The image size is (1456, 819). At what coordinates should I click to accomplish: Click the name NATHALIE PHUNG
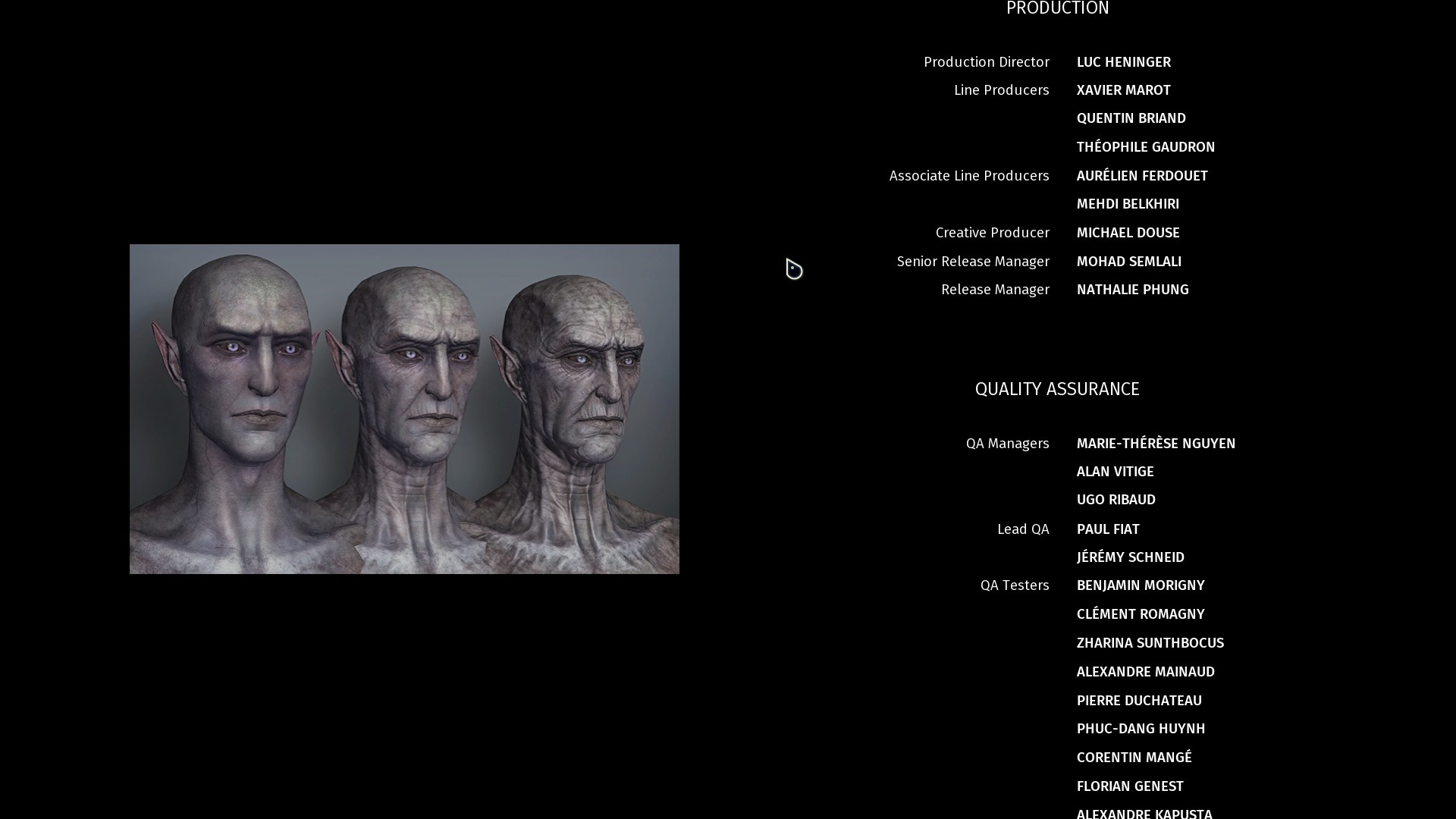click(x=1132, y=290)
